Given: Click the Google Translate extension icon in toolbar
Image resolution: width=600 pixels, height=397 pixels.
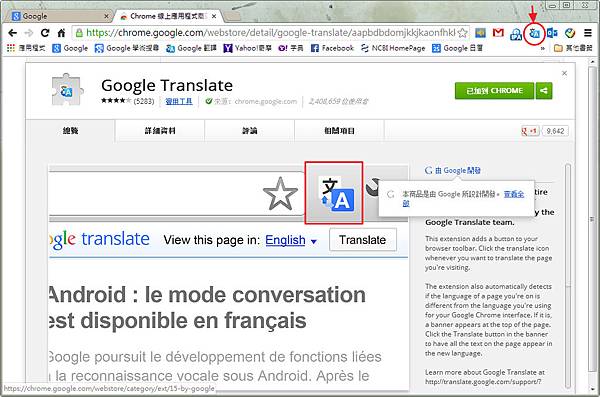Looking at the screenshot, I should (534, 34).
